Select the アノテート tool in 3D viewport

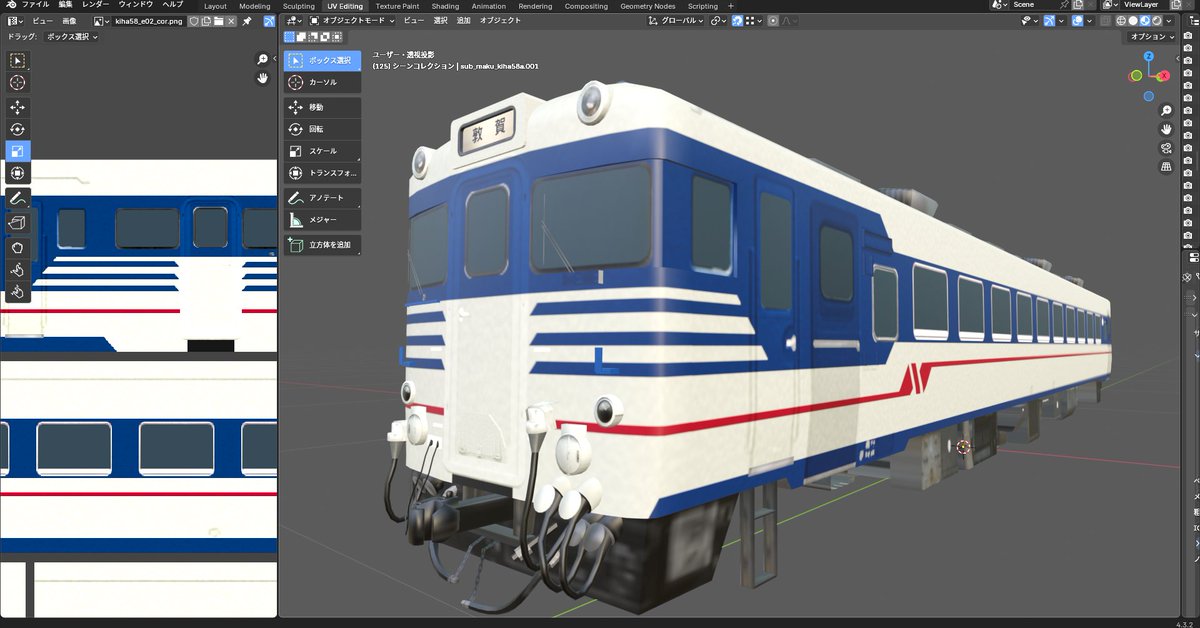click(322, 198)
